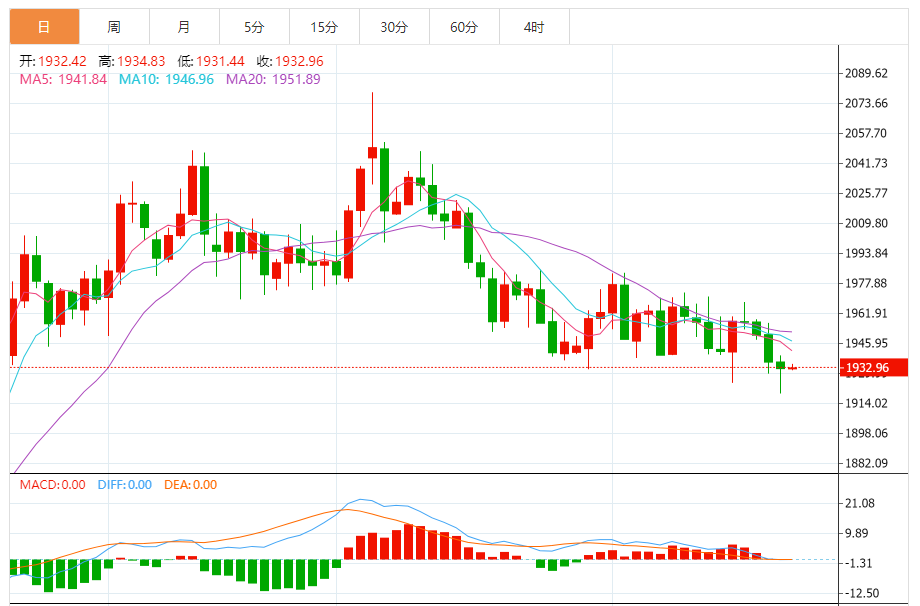The height and width of the screenshot is (606, 920).
Task: Click the 1961.91 price axis label
Action: coord(866,313)
